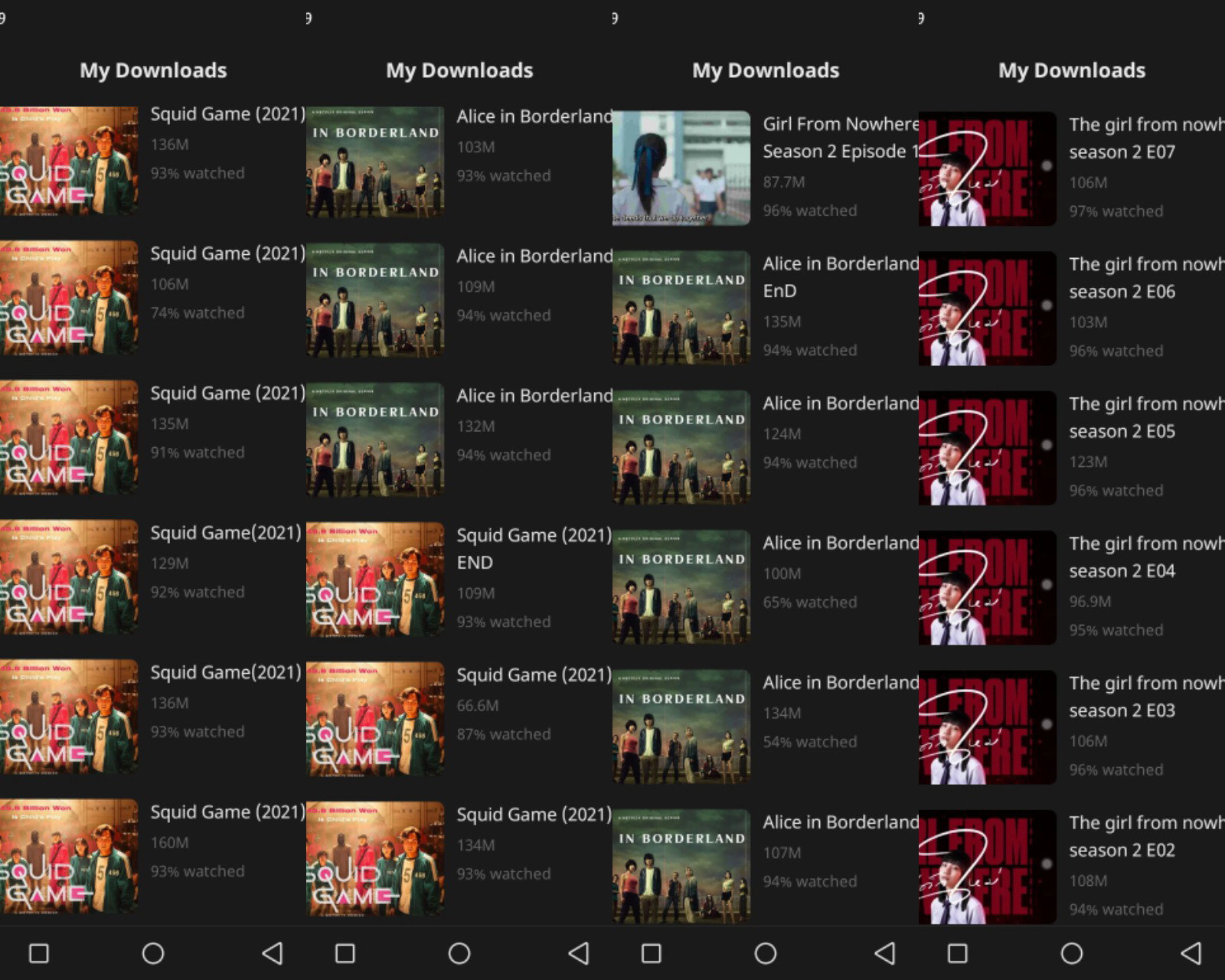Tap back triangle icon below Squid Game 134M entry
The width and height of the screenshot is (1225, 980).
tap(579, 953)
